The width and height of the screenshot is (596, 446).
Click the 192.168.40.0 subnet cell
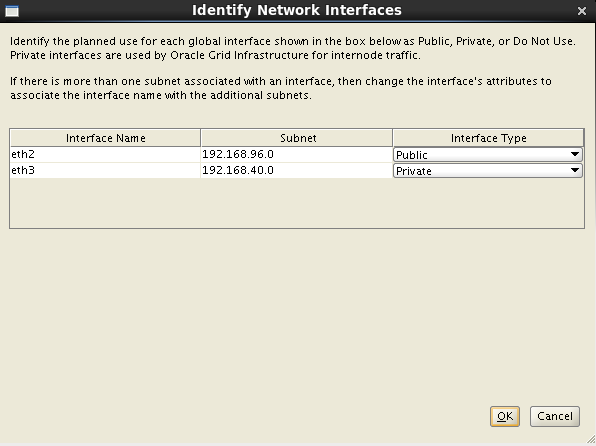pyautogui.click(x=297, y=170)
